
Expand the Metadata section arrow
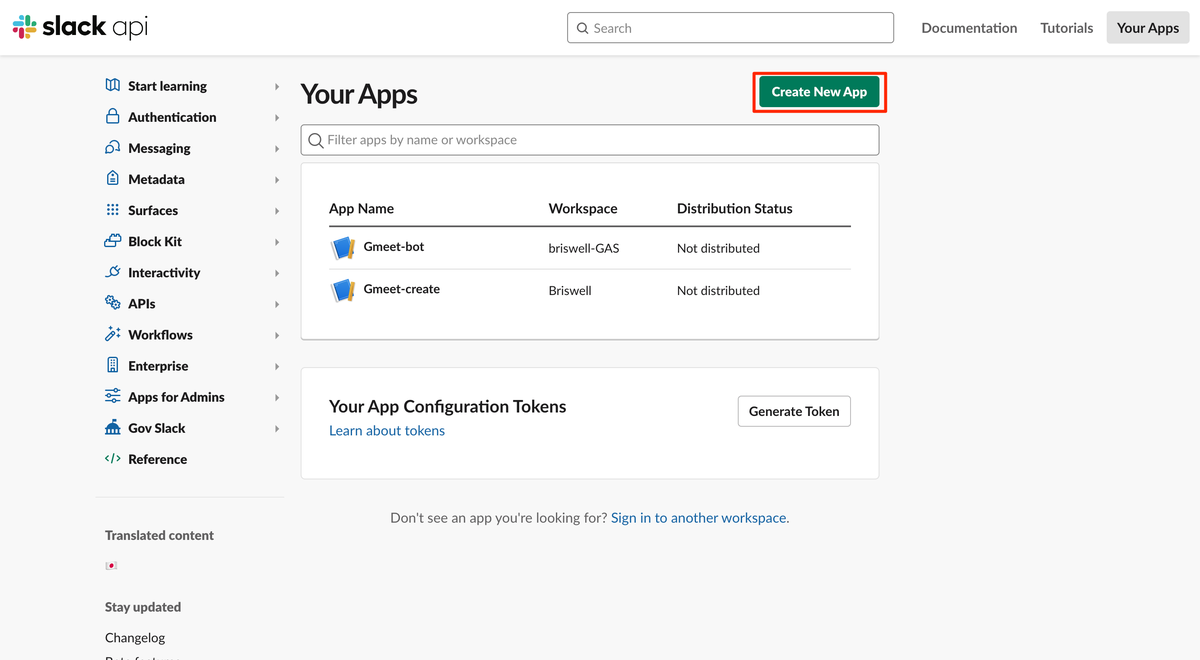pos(277,180)
